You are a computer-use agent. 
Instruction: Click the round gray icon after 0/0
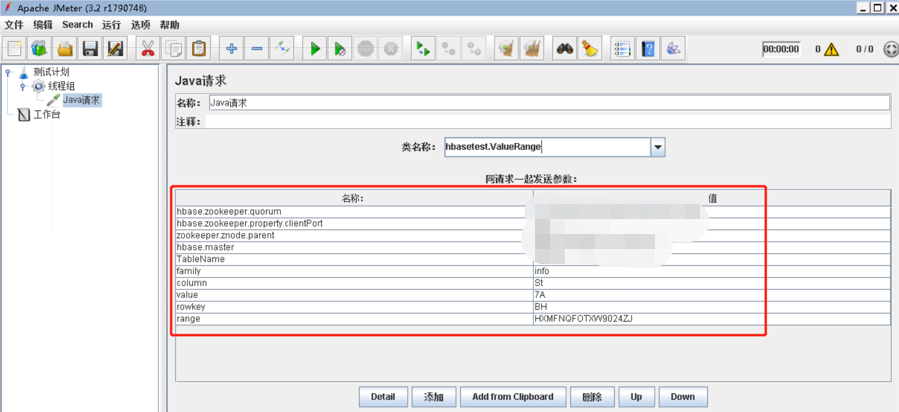tap(890, 49)
